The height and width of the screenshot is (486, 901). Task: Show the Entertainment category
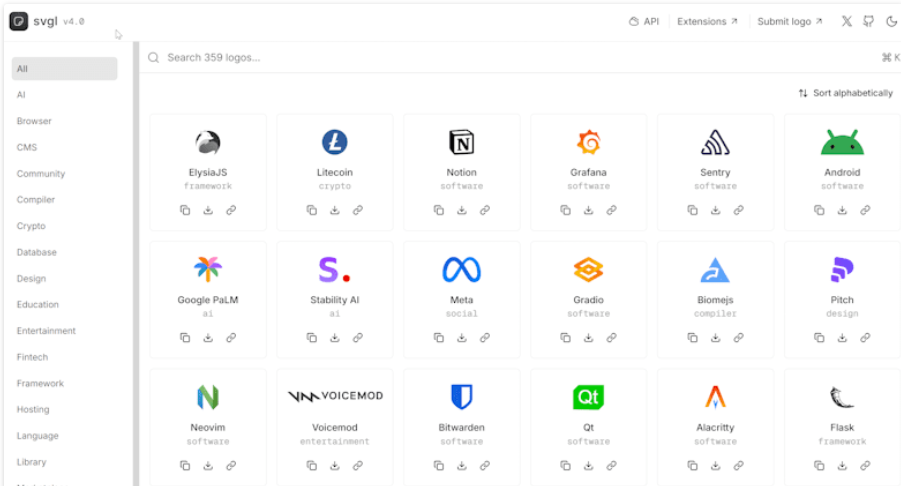coord(46,331)
